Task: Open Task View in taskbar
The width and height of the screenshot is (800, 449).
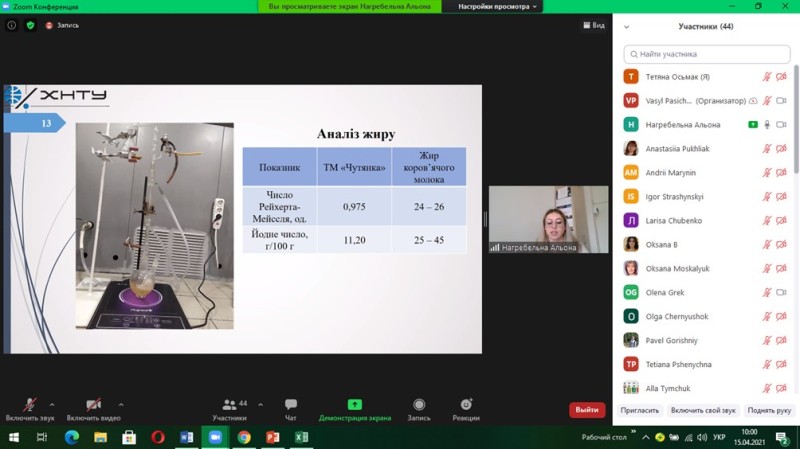Action: point(42,437)
